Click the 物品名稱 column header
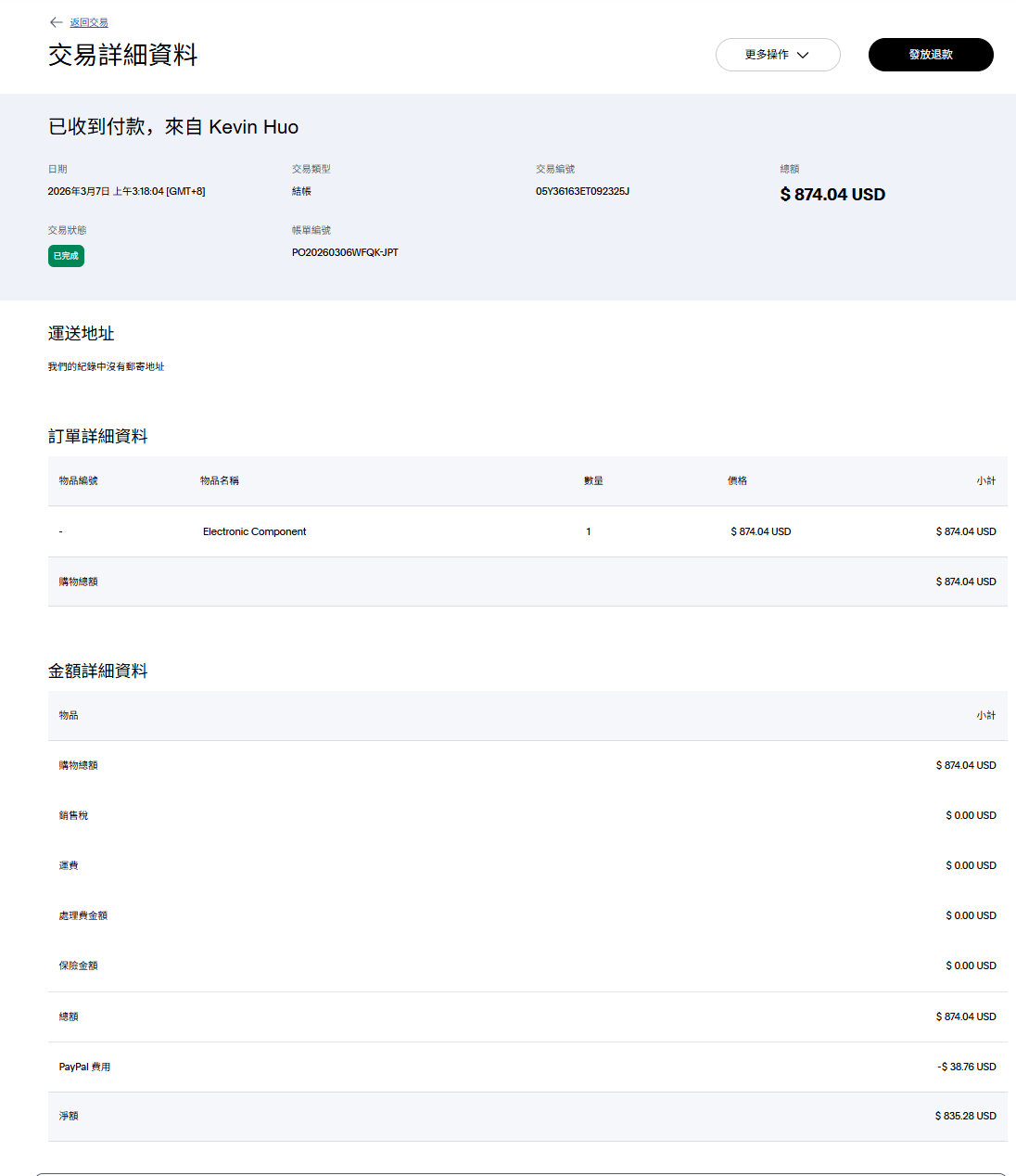1016x1176 pixels. [x=220, y=480]
